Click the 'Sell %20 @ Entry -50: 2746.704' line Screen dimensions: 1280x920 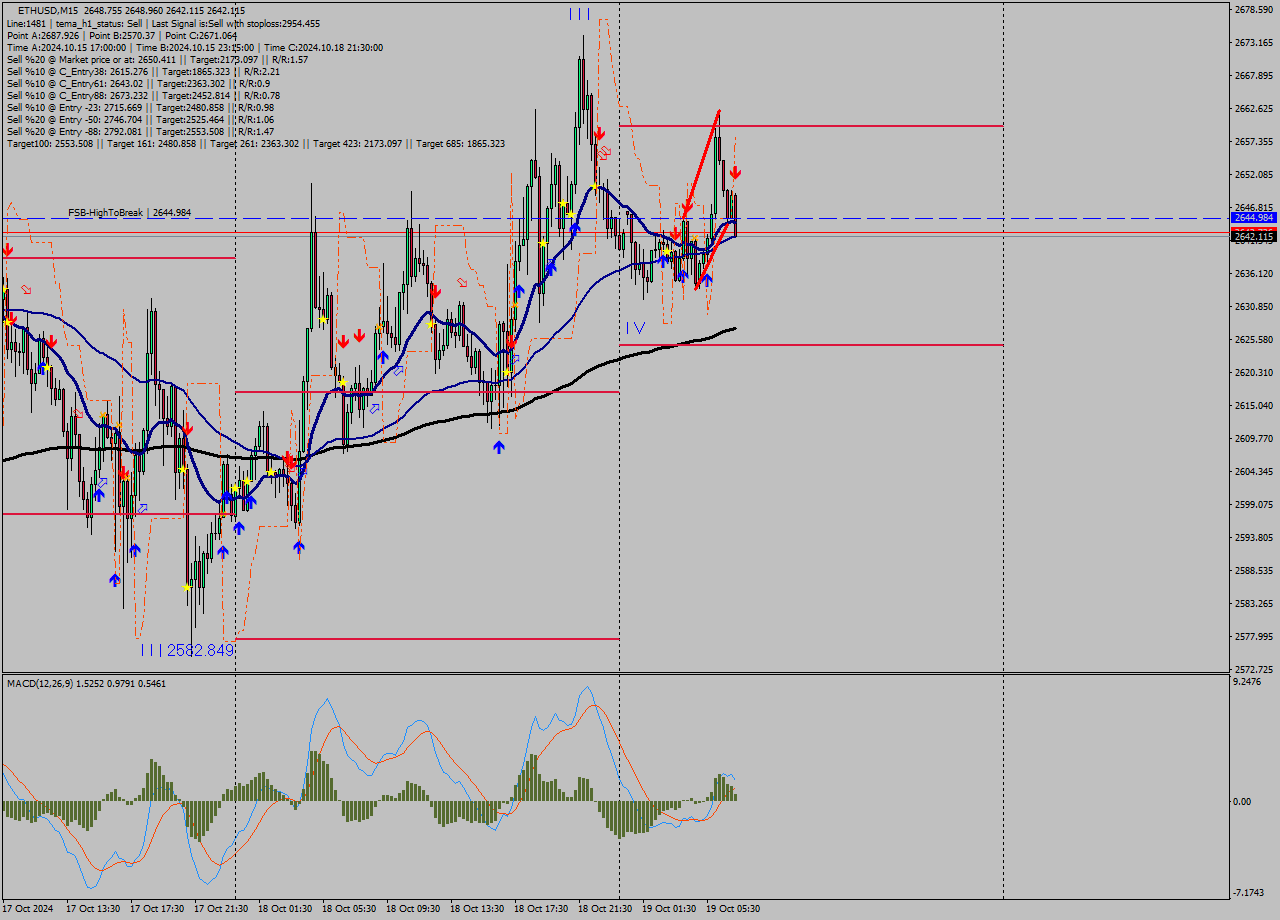click(x=141, y=120)
